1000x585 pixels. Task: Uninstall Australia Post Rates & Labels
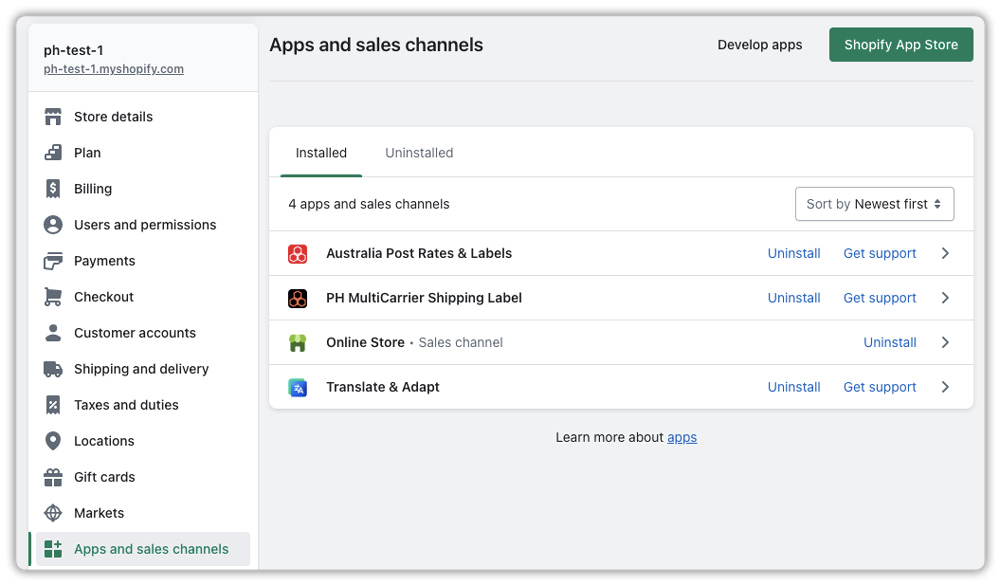pyautogui.click(x=794, y=253)
